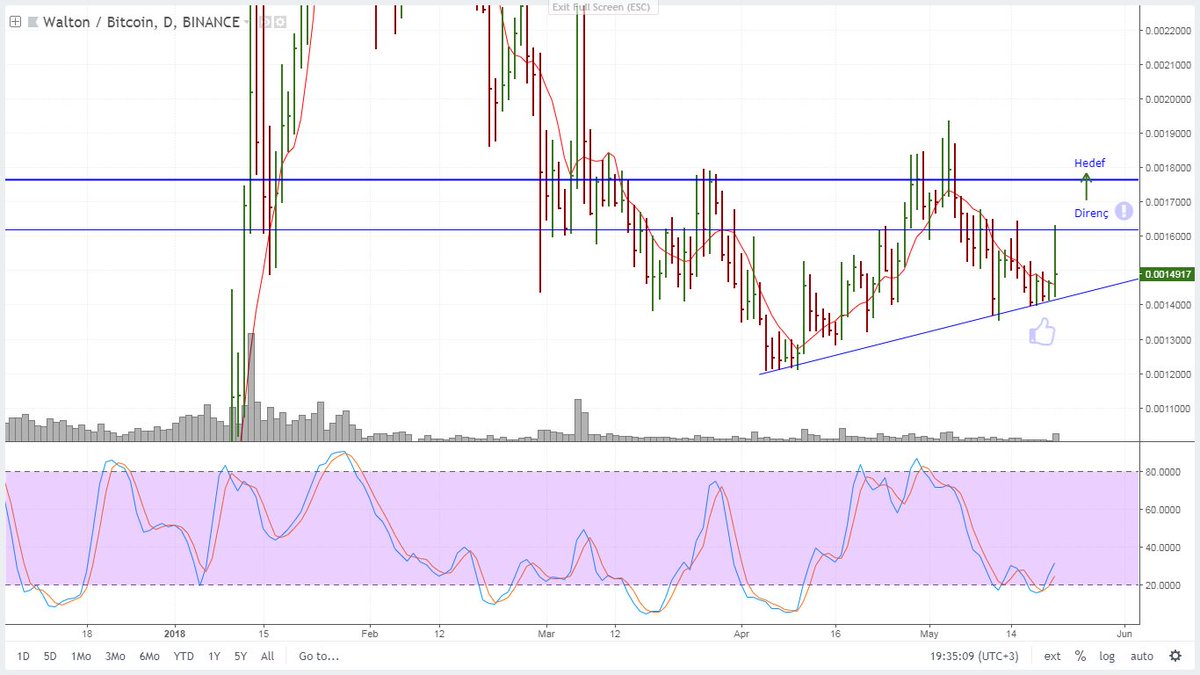This screenshot has width=1200, height=675.
Task: Select the 1Mo time range
Action: tap(80, 657)
